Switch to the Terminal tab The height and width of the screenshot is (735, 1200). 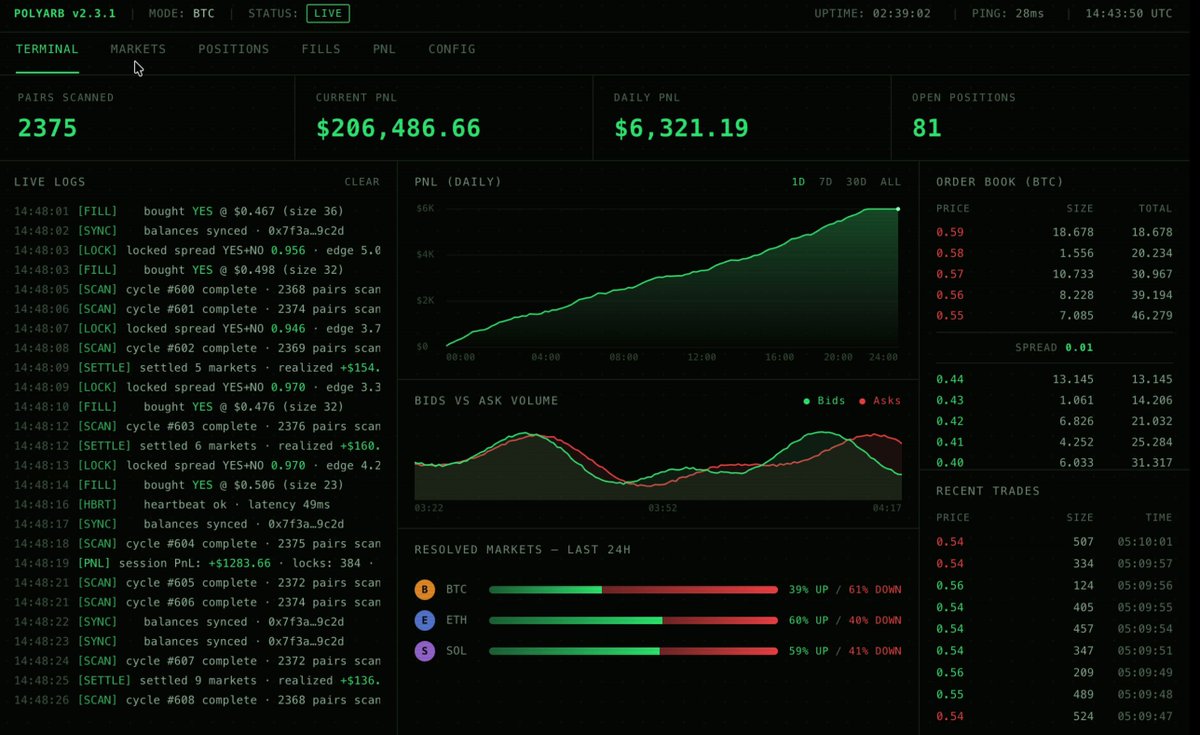[47, 49]
